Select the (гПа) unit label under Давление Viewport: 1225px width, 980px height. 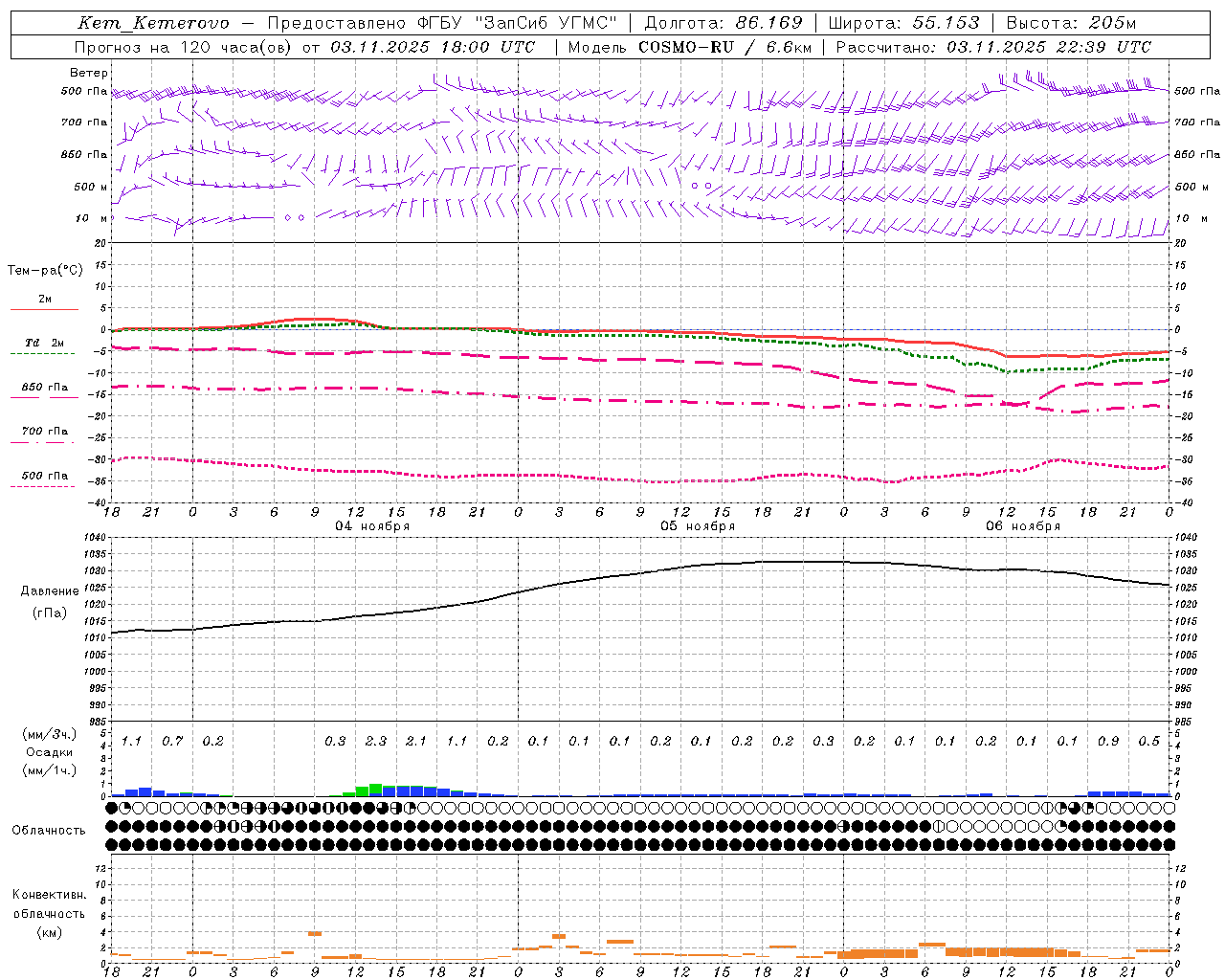(50, 612)
